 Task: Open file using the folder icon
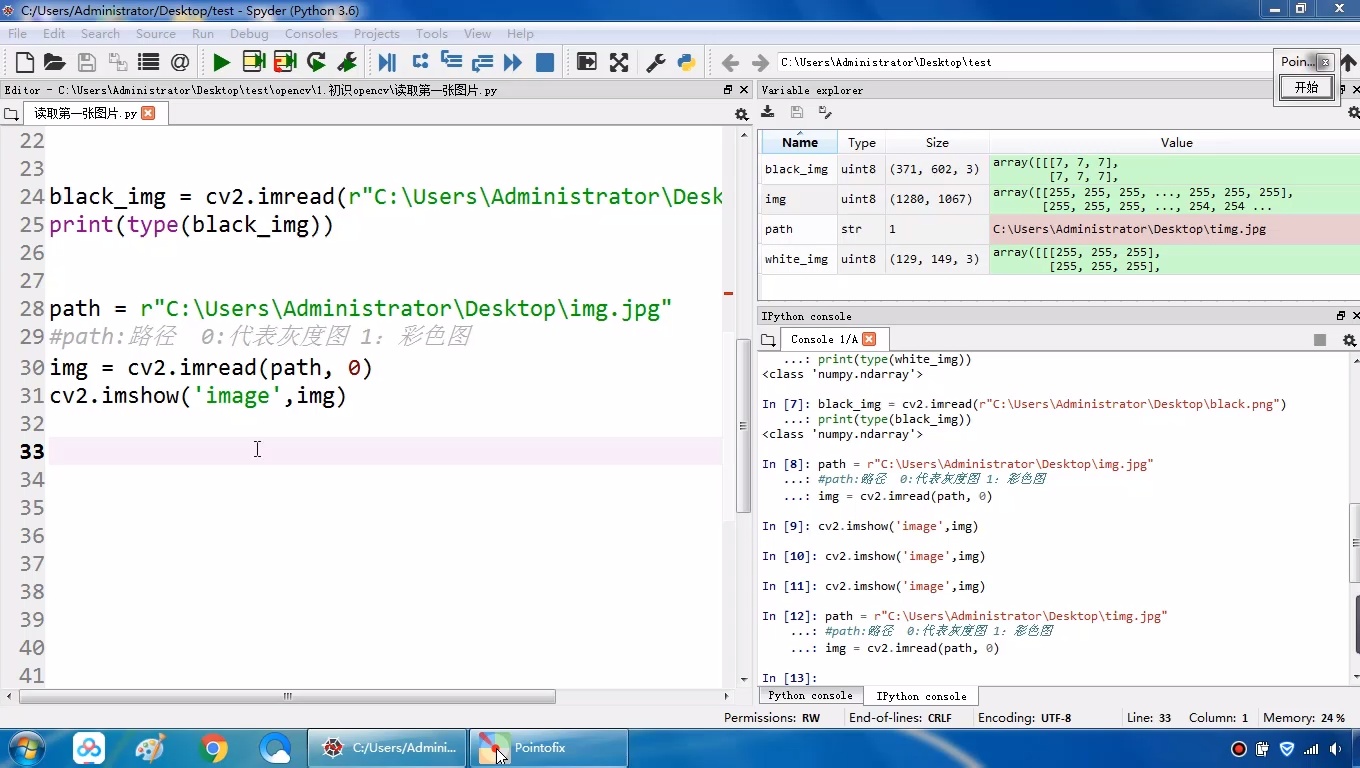coord(55,63)
